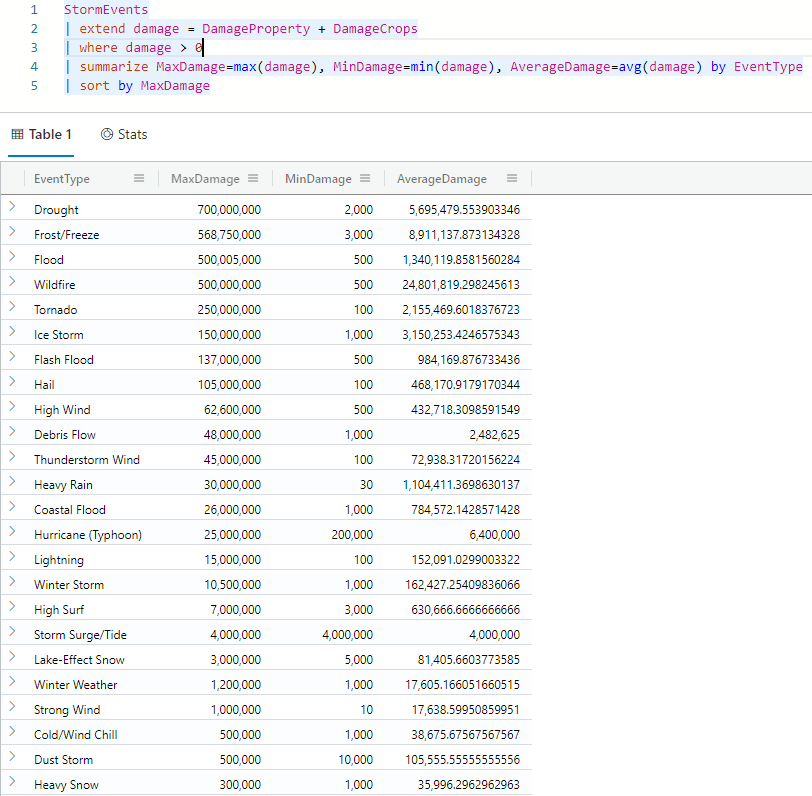
Task: Expand the Heavy Snow row
Action: [12, 781]
